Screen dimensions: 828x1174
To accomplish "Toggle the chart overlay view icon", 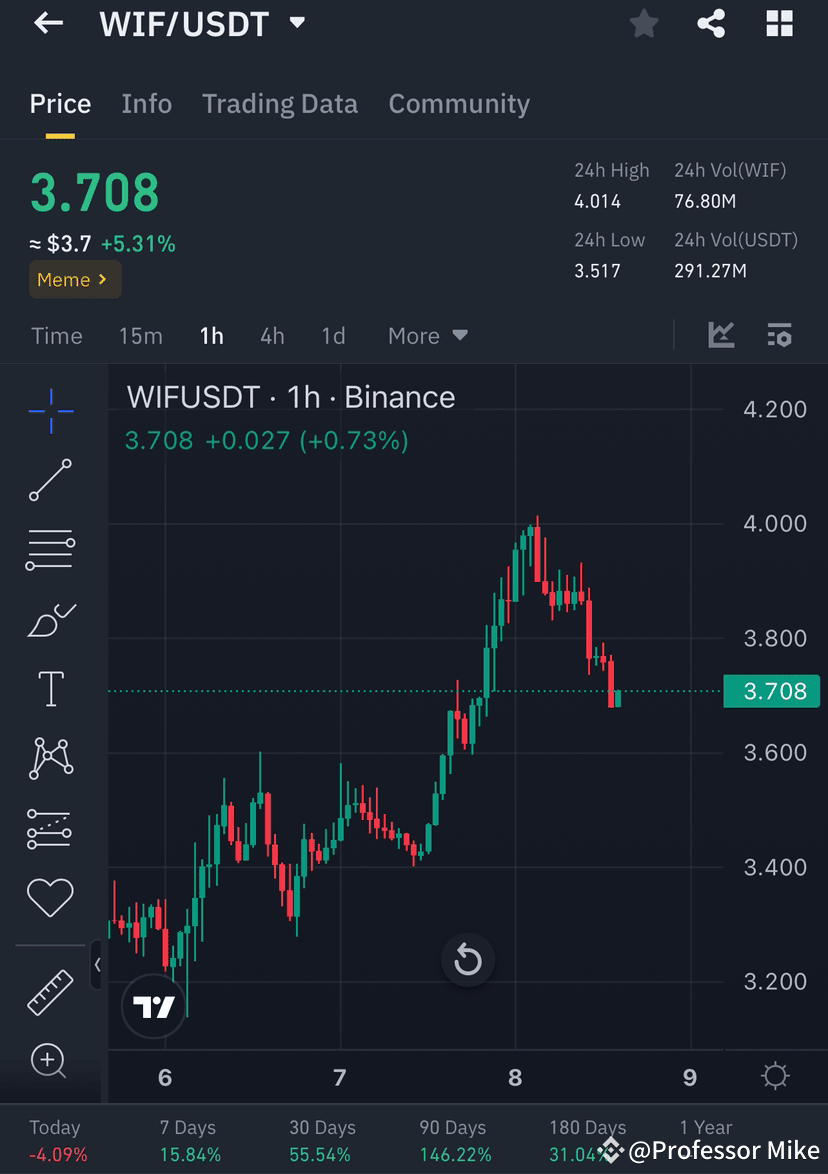I will point(779,336).
